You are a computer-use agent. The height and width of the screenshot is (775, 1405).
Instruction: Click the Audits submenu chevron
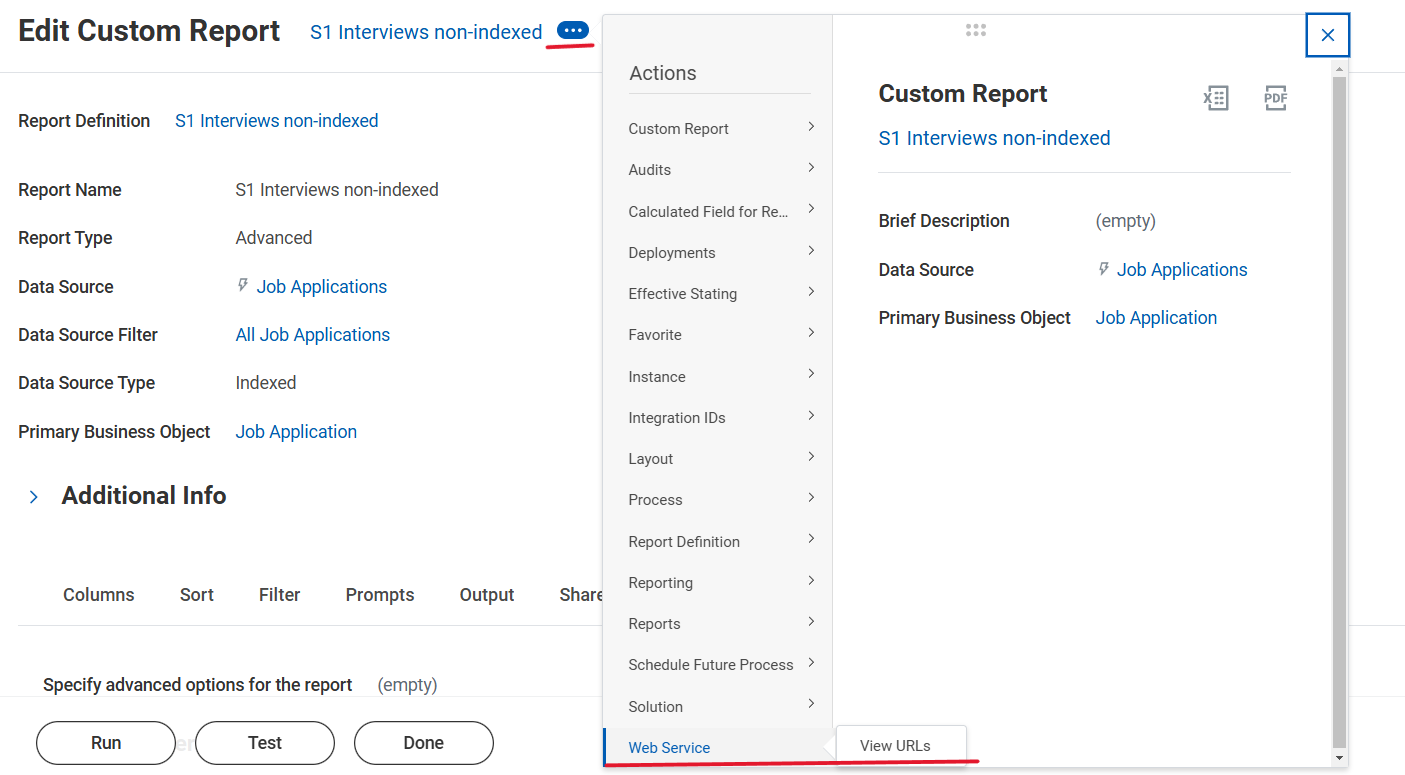pyautogui.click(x=811, y=168)
